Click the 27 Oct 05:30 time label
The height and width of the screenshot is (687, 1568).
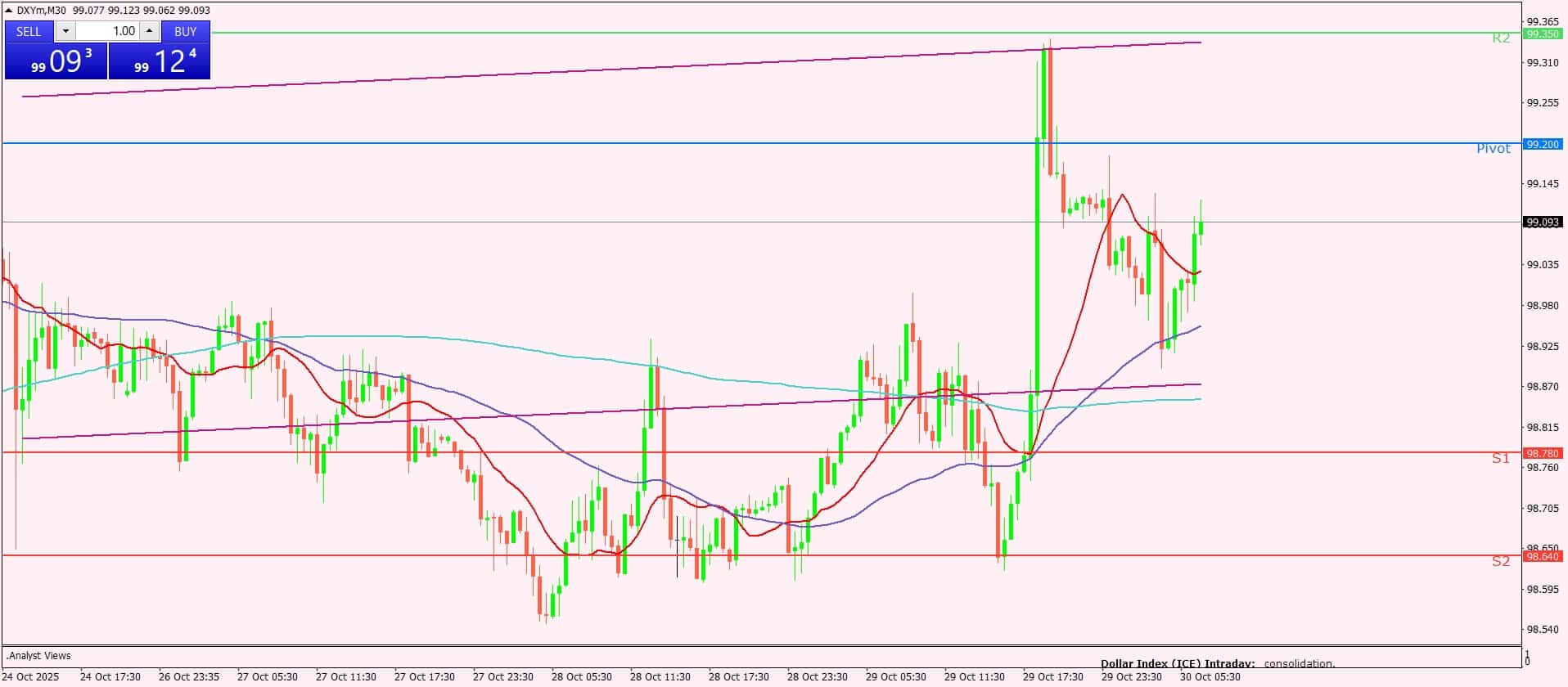click(268, 676)
